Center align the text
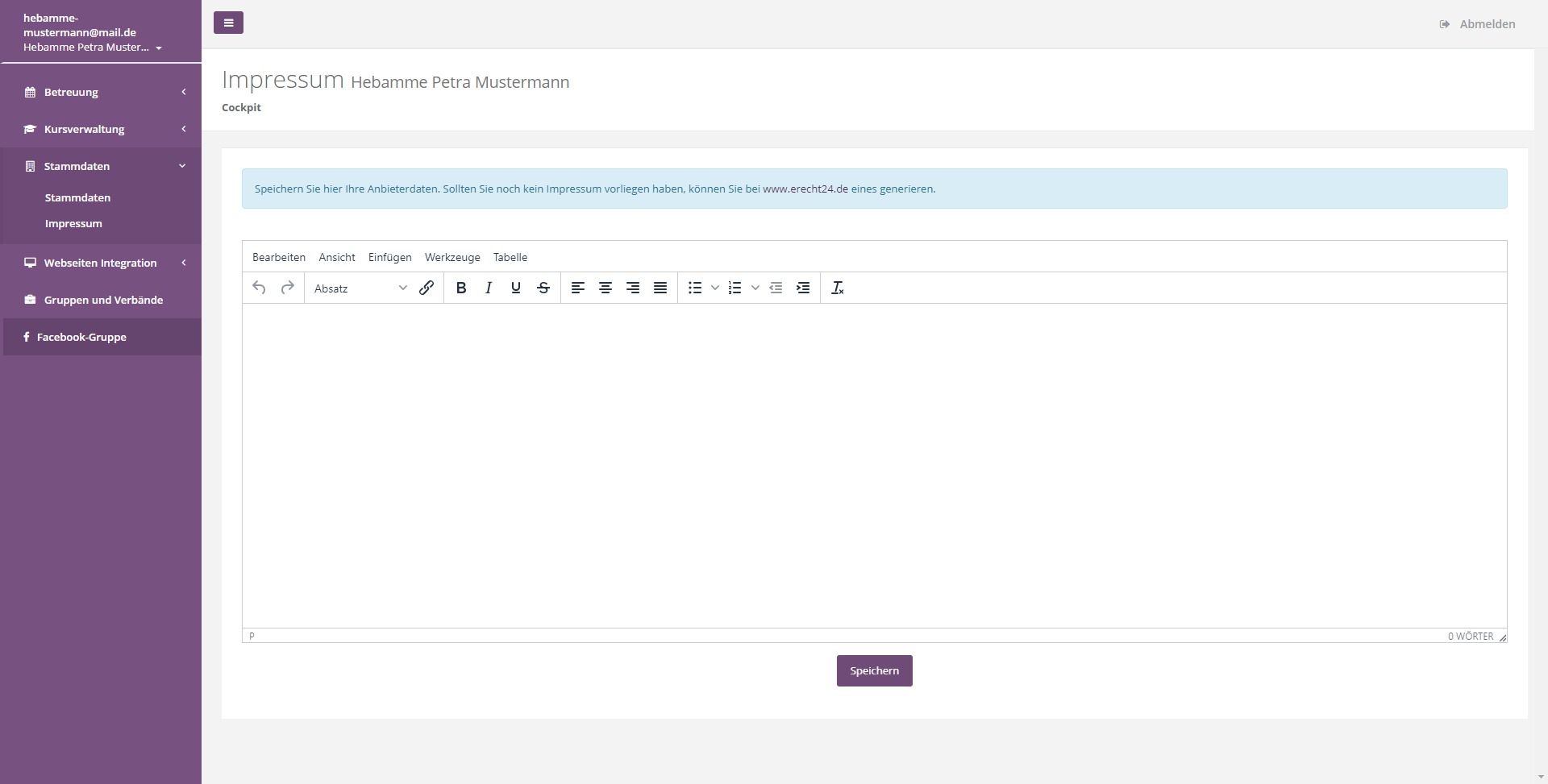This screenshot has width=1548, height=784. (605, 288)
